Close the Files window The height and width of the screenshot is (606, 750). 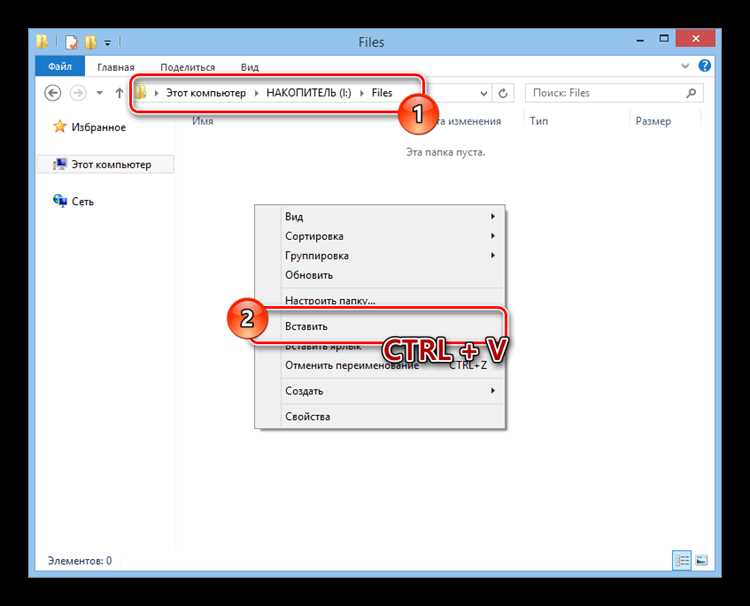[x=695, y=38]
